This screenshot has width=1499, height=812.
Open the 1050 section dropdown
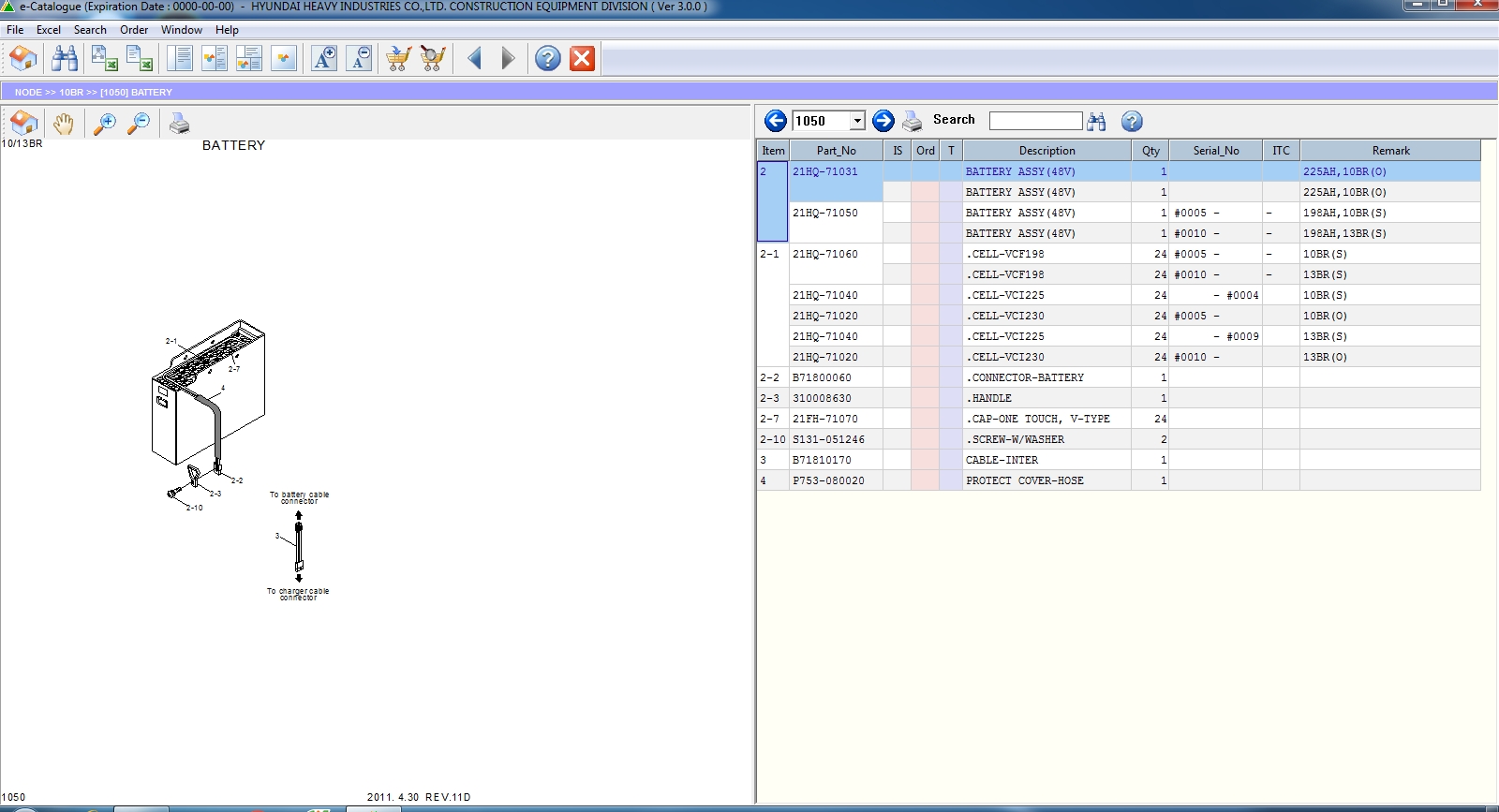pyautogui.click(x=857, y=121)
